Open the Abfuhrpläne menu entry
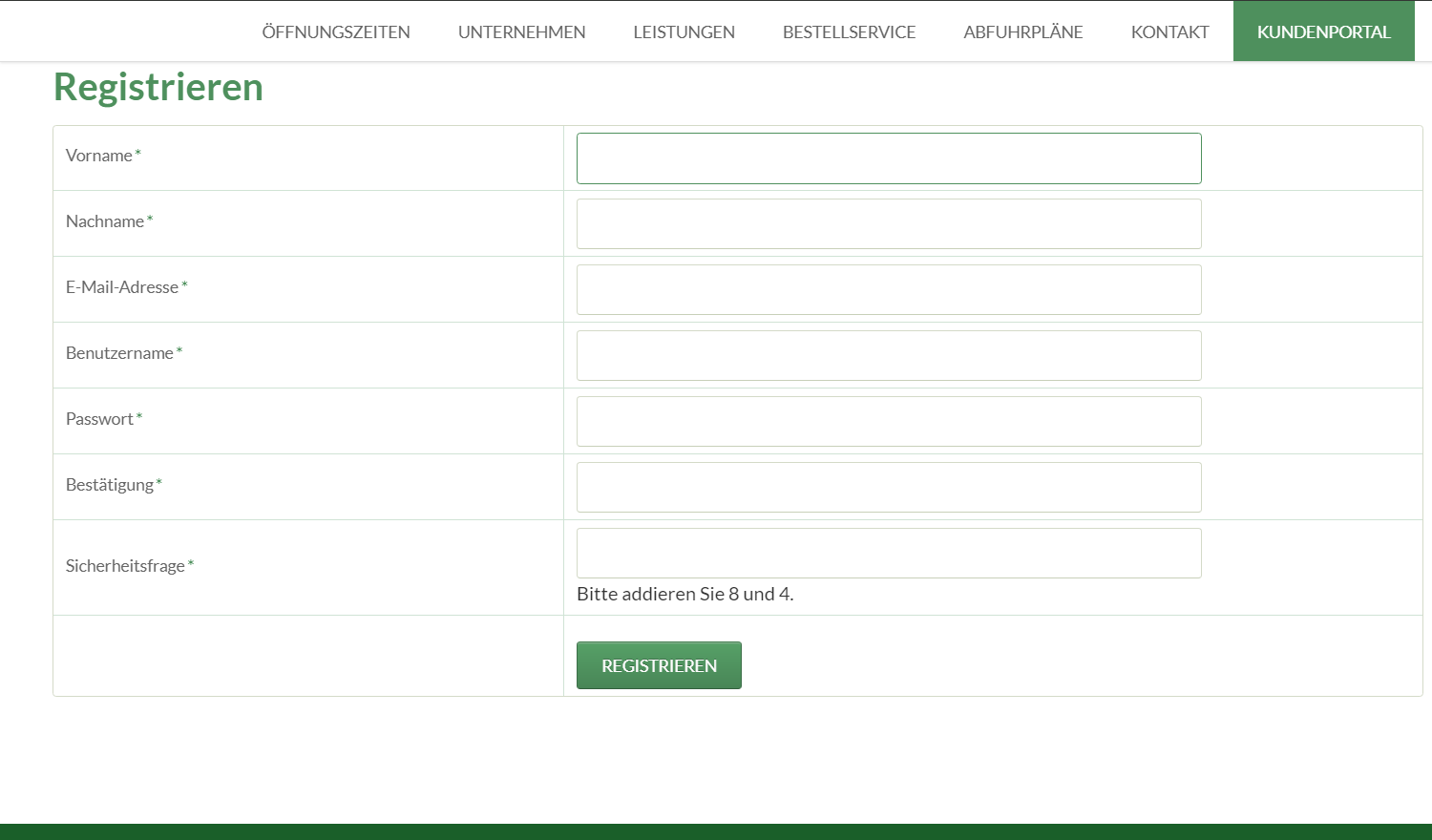Image resolution: width=1432 pixels, height=840 pixels. (1022, 32)
